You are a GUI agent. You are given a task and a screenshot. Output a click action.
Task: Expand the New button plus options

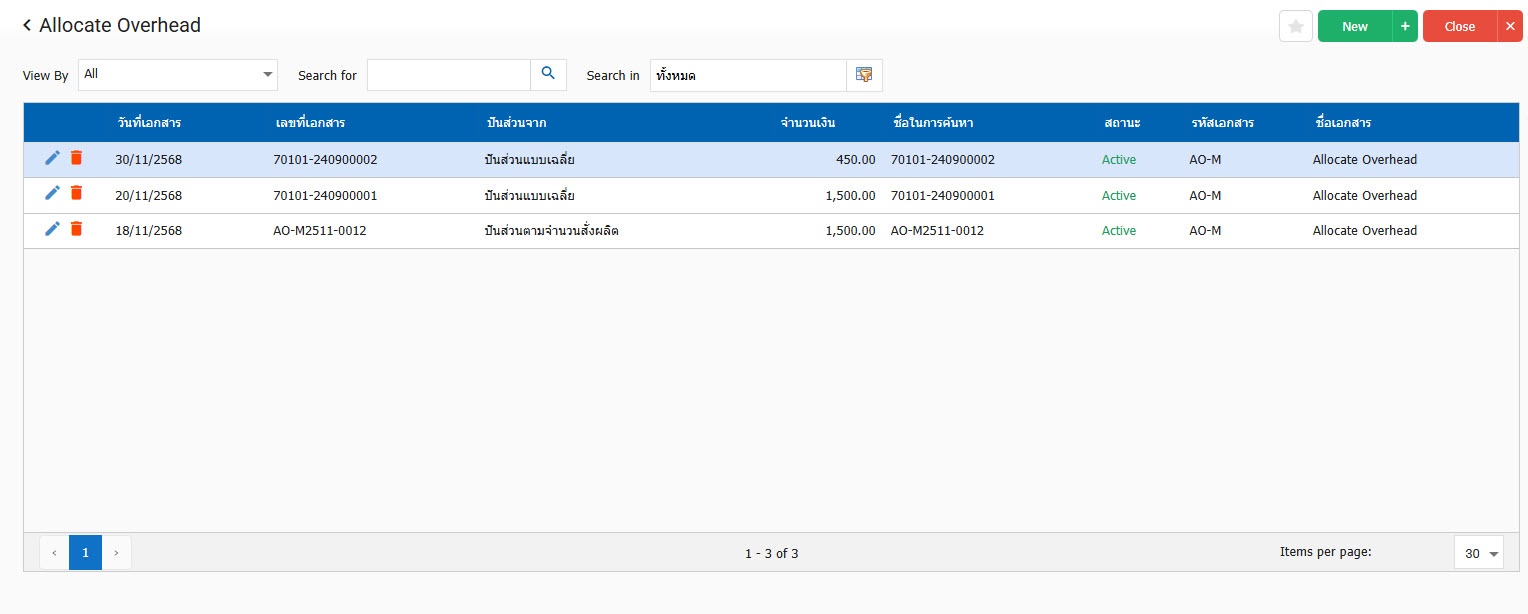(1404, 27)
